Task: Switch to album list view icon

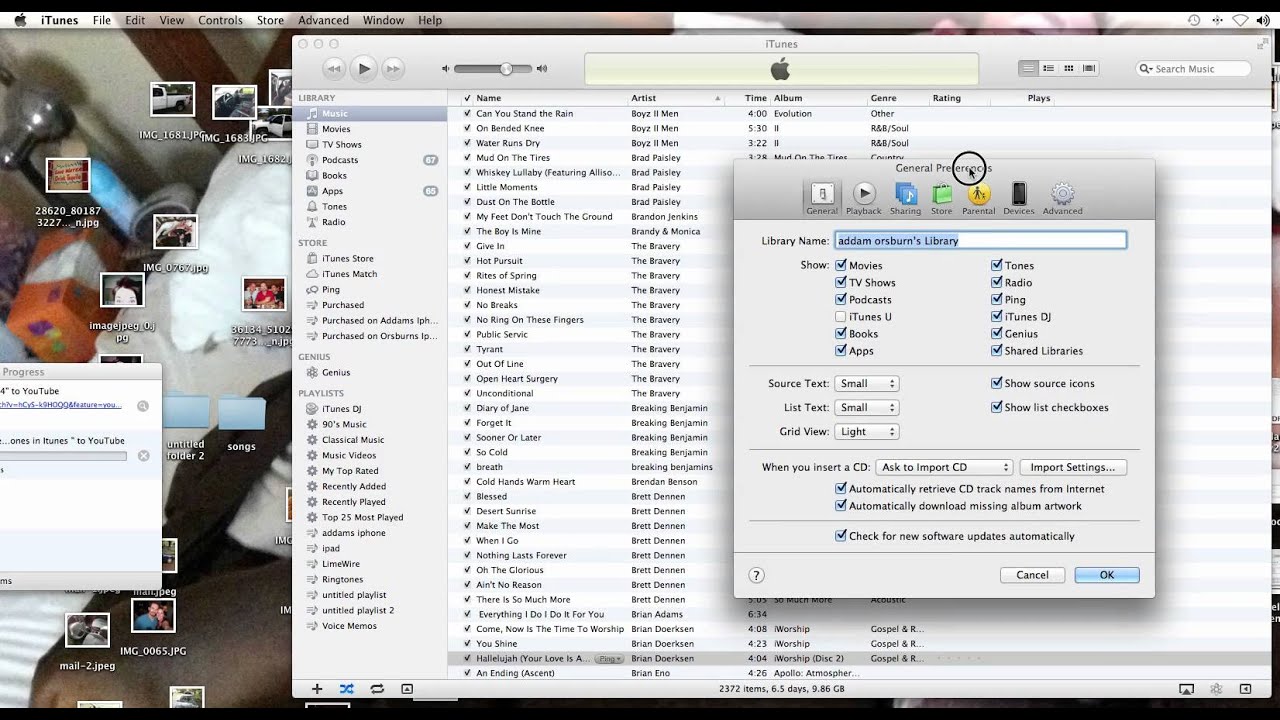Action: point(1048,68)
